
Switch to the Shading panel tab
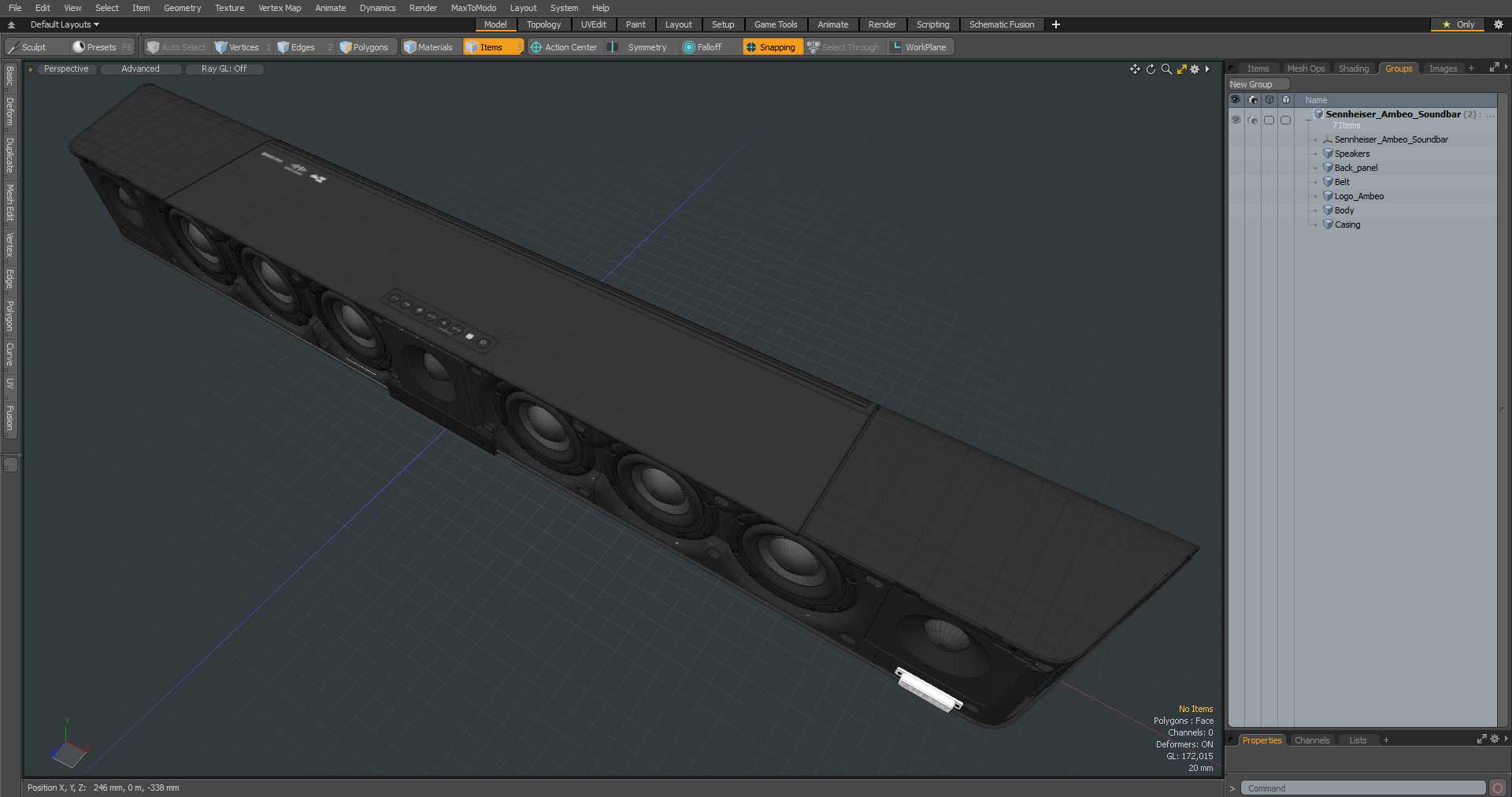(1354, 69)
